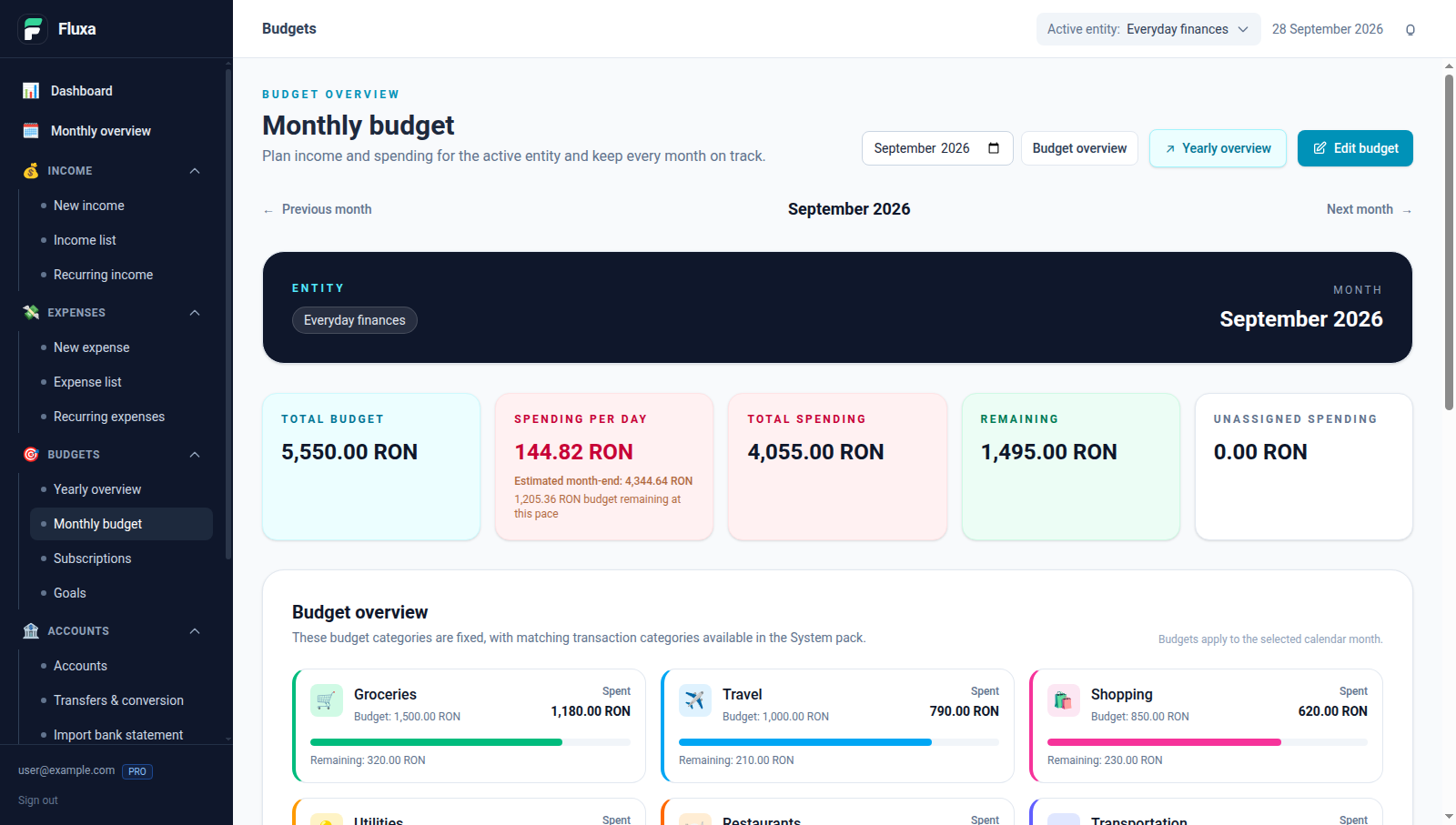Click the Total Spending card
The height and width of the screenshot is (825, 1456).
(837, 467)
